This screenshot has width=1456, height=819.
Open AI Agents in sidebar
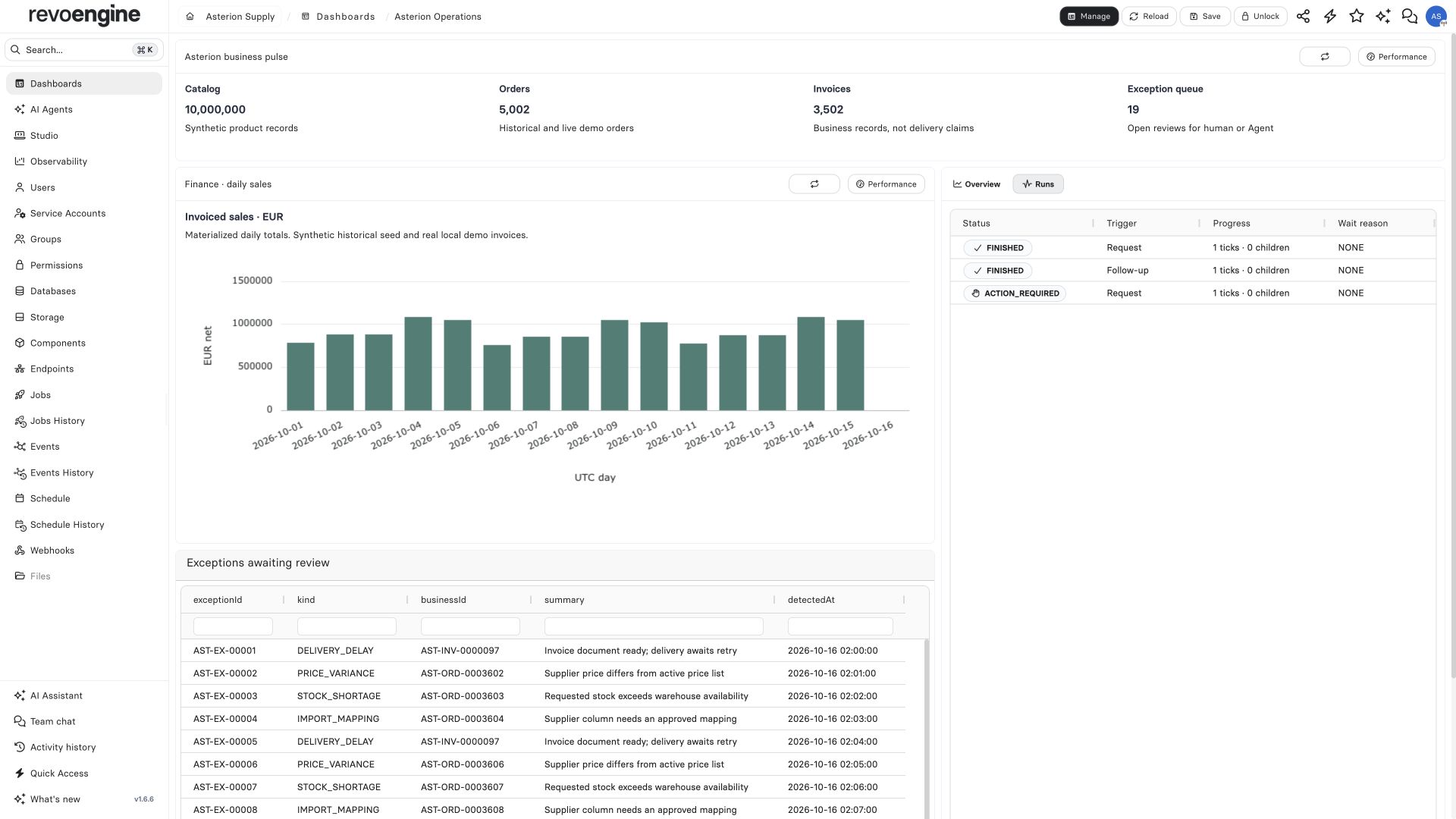[x=84, y=109]
